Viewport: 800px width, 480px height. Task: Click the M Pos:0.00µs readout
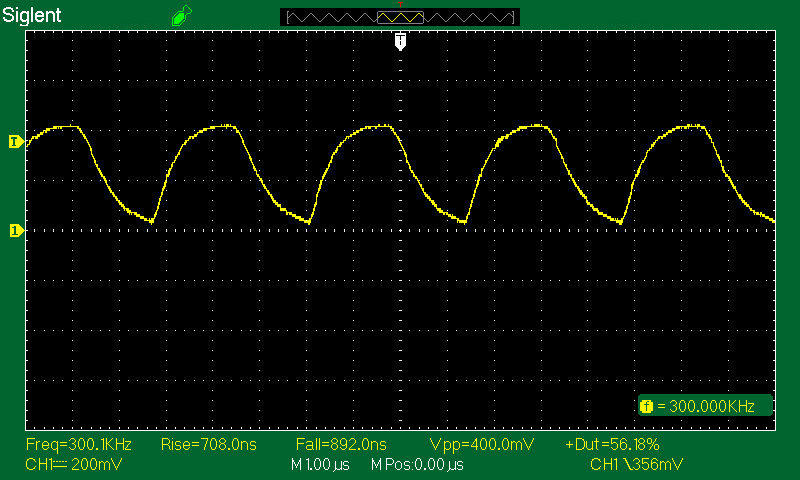pos(417,465)
